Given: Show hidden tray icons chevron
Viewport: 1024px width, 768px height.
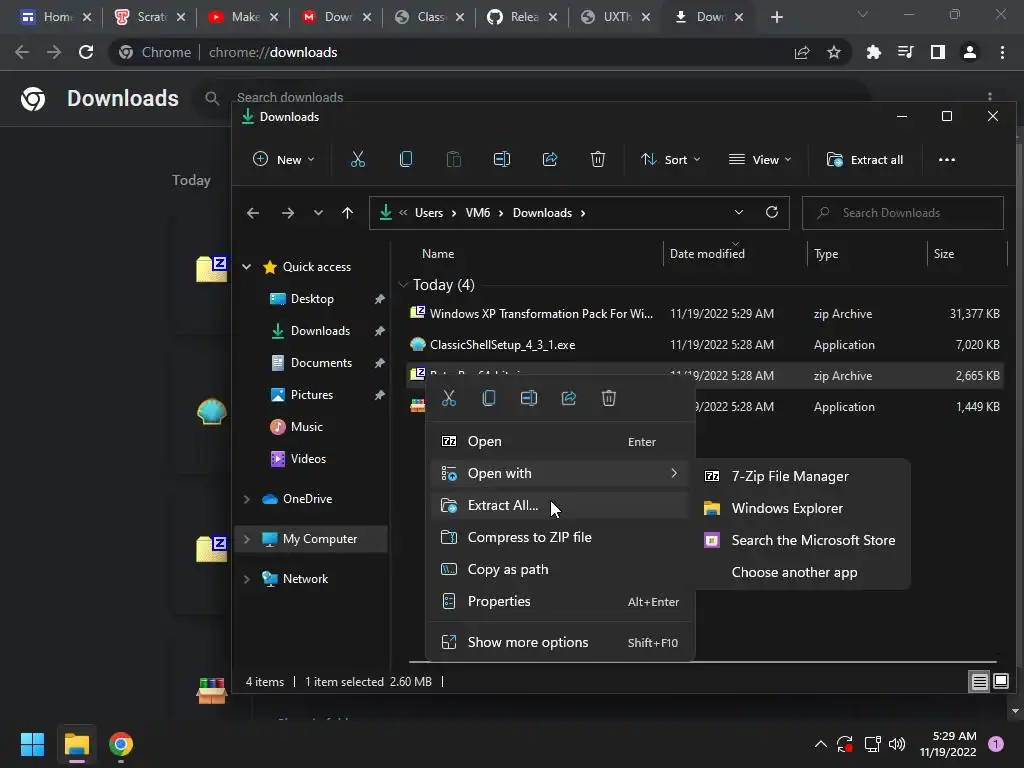Looking at the screenshot, I should tap(821, 744).
